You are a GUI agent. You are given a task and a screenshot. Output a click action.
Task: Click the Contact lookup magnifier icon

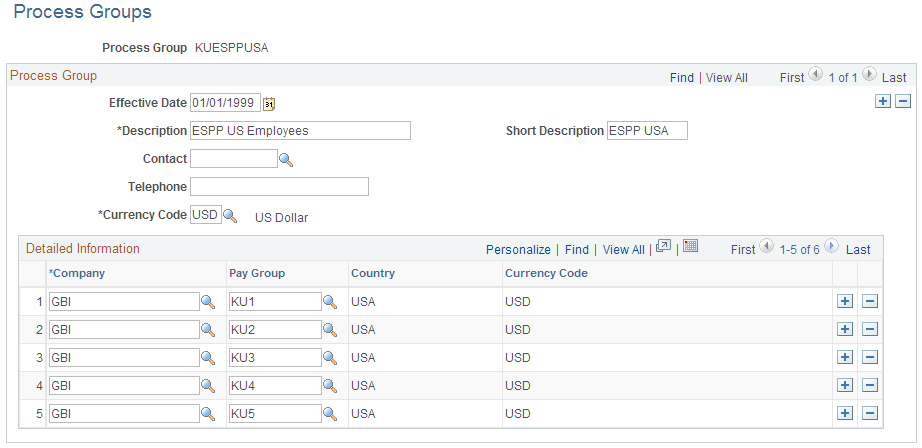point(285,159)
